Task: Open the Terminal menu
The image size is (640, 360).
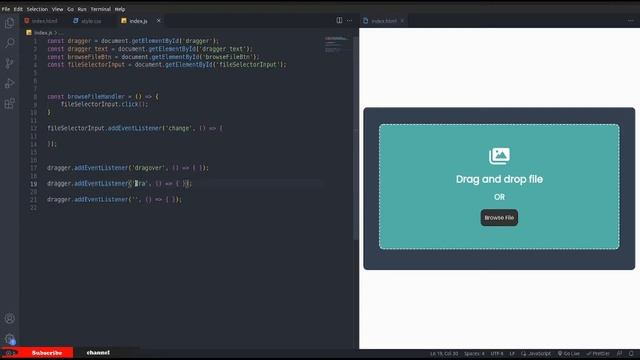Action: pos(100,9)
